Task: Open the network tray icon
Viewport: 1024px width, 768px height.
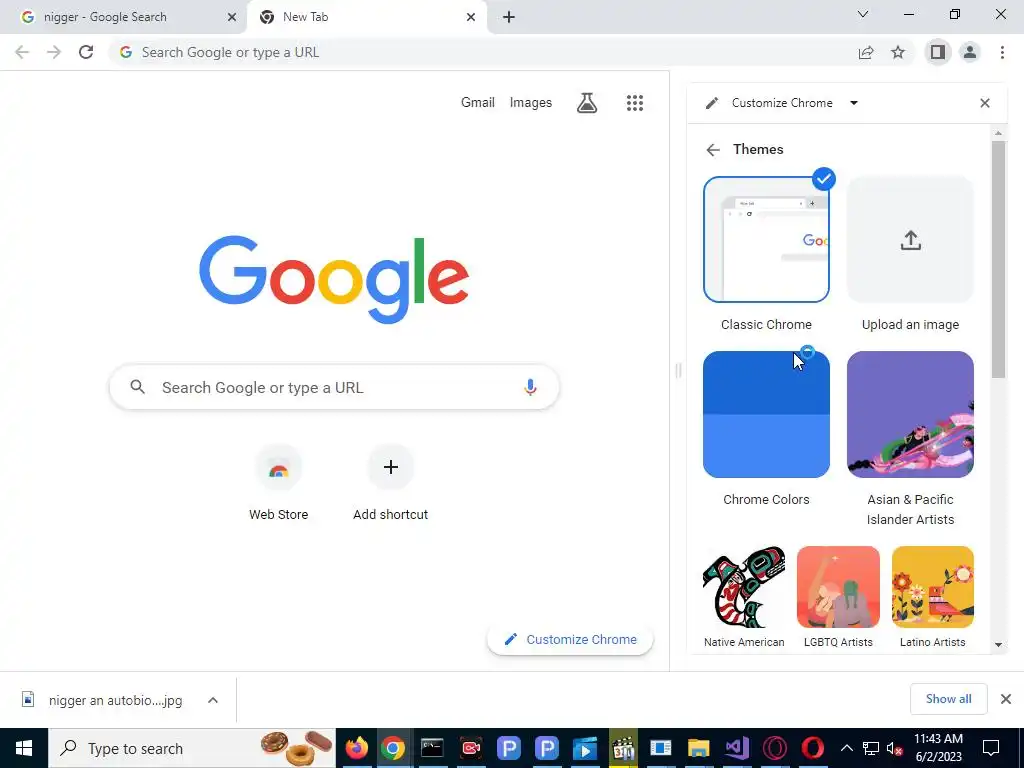Action: [871, 749]
